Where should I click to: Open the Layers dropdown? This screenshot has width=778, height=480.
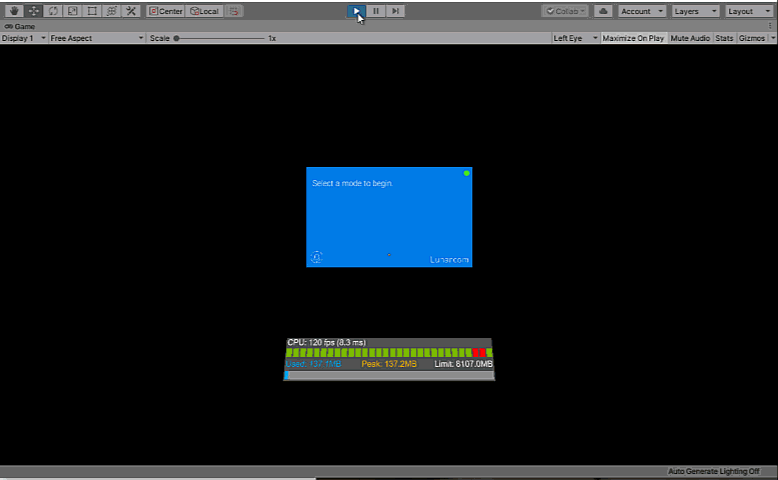point(696,11)
